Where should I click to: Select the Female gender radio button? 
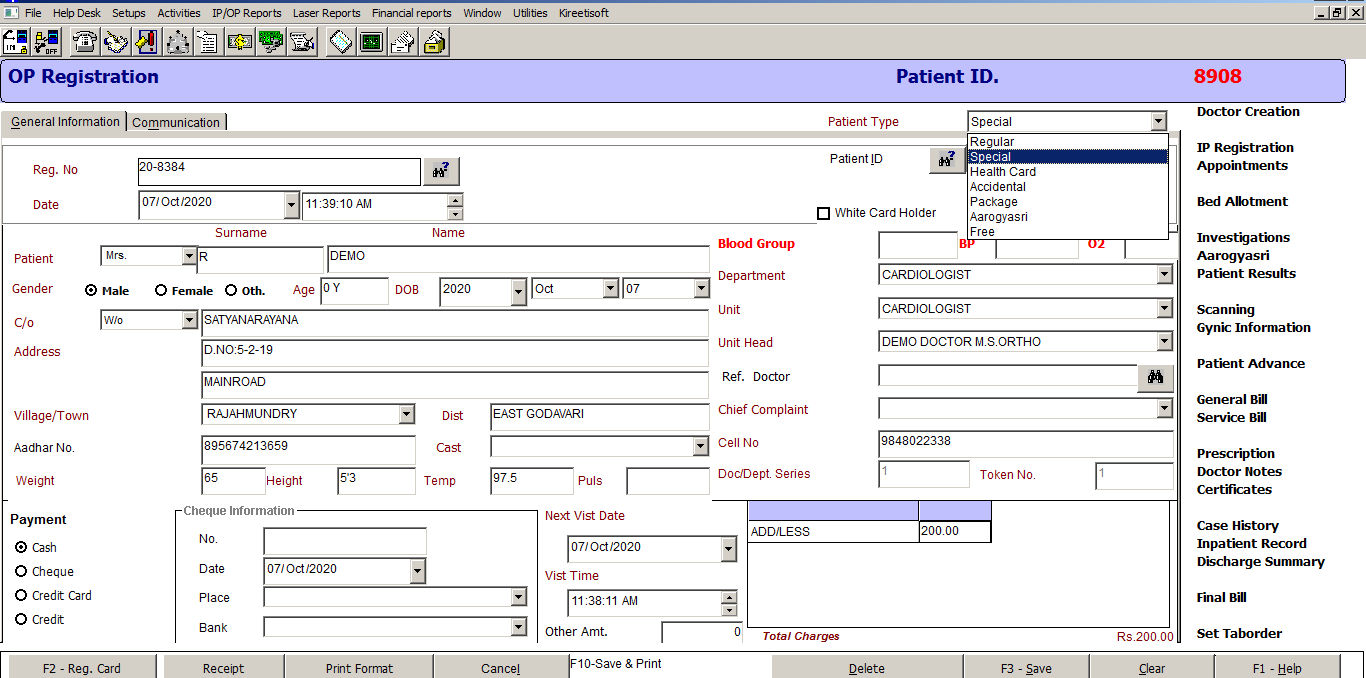point(161,291)
